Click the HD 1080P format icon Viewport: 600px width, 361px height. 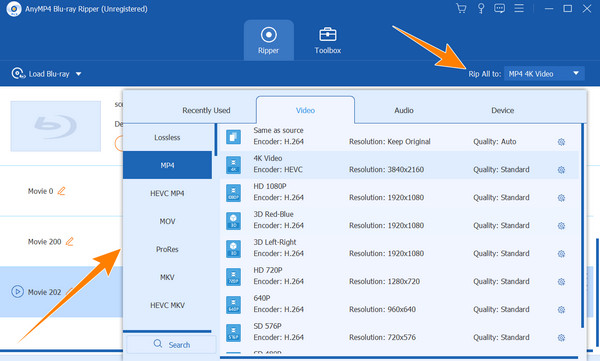pyautogui.click(x=233, y=193)
